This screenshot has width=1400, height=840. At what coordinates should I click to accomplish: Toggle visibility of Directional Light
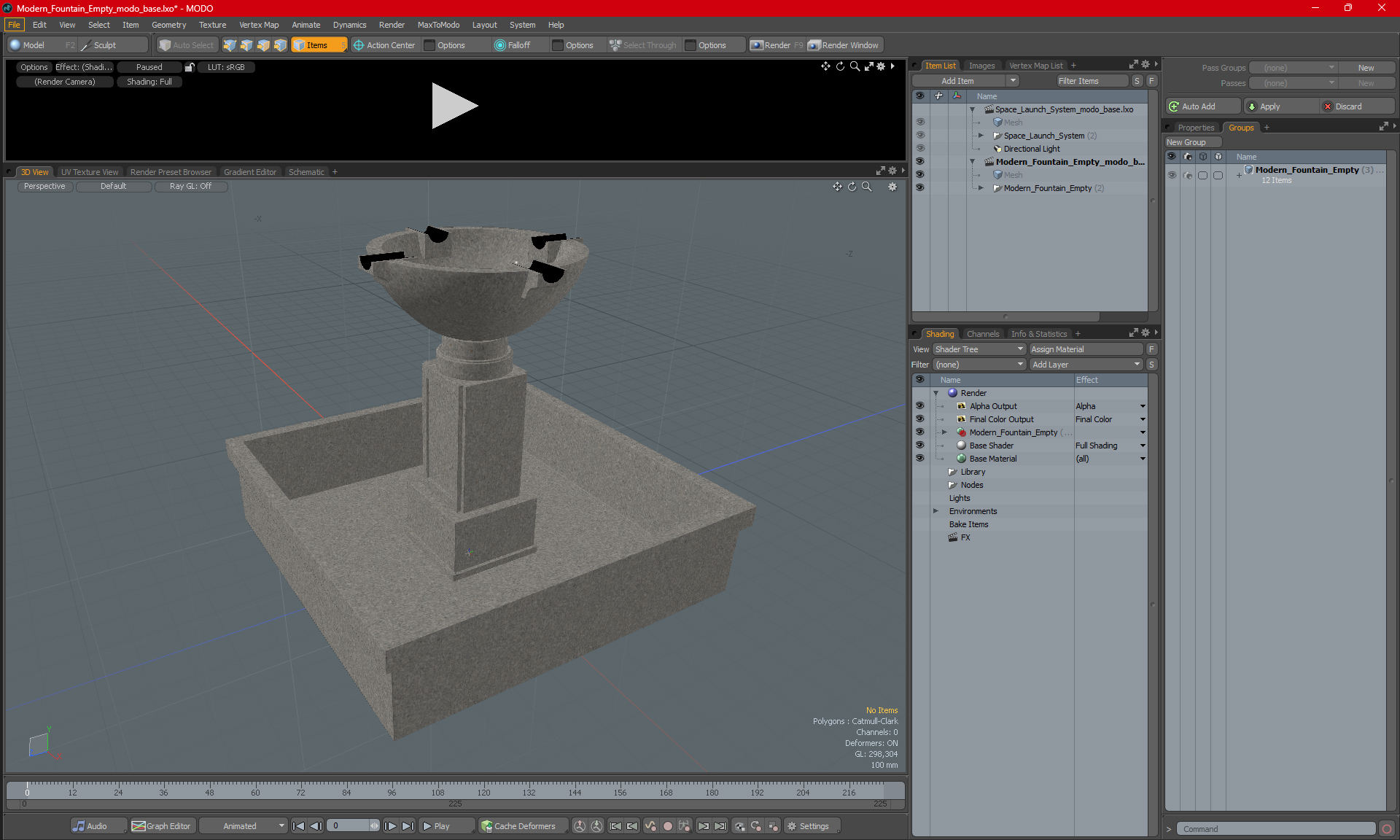pos(919,149)
